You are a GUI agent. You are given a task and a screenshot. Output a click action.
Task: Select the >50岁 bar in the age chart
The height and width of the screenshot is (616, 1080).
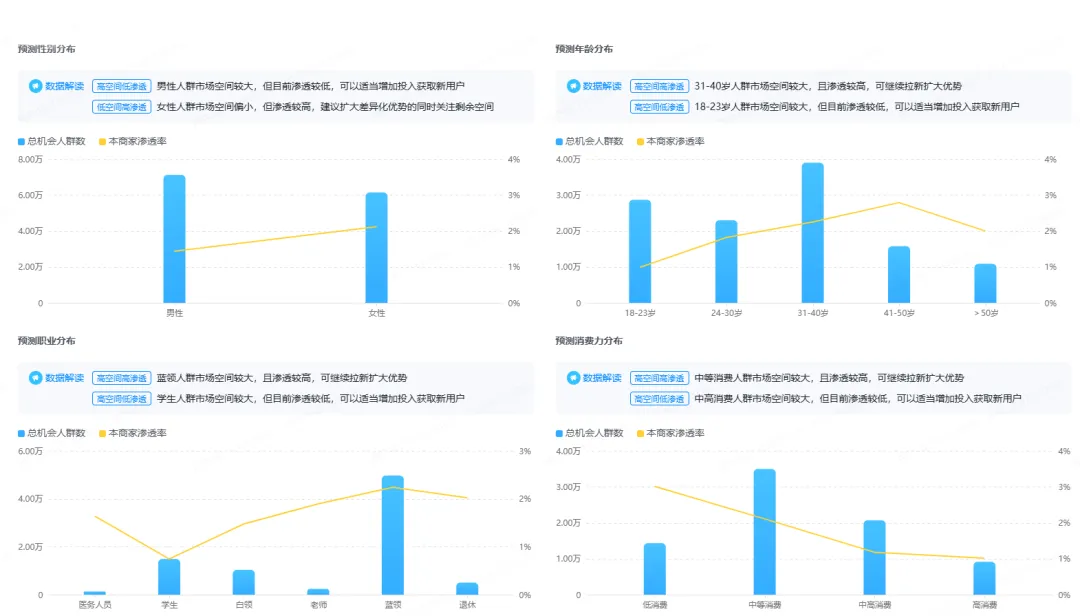click(985, 283)
